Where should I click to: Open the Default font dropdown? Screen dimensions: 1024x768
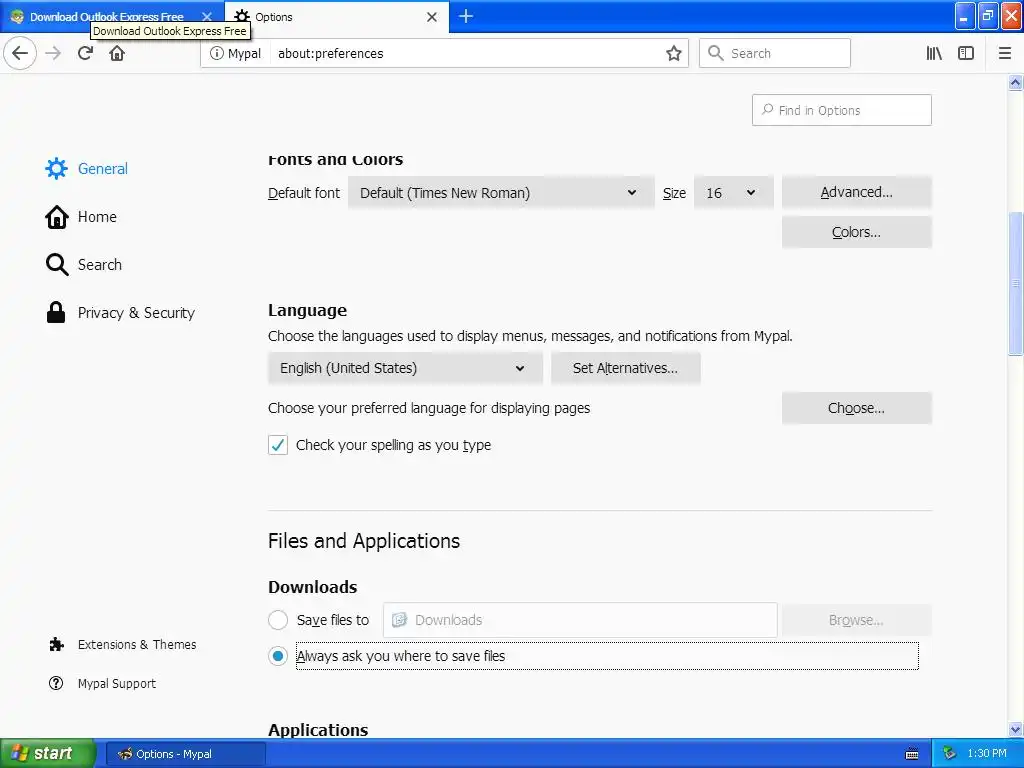[501, 193]
